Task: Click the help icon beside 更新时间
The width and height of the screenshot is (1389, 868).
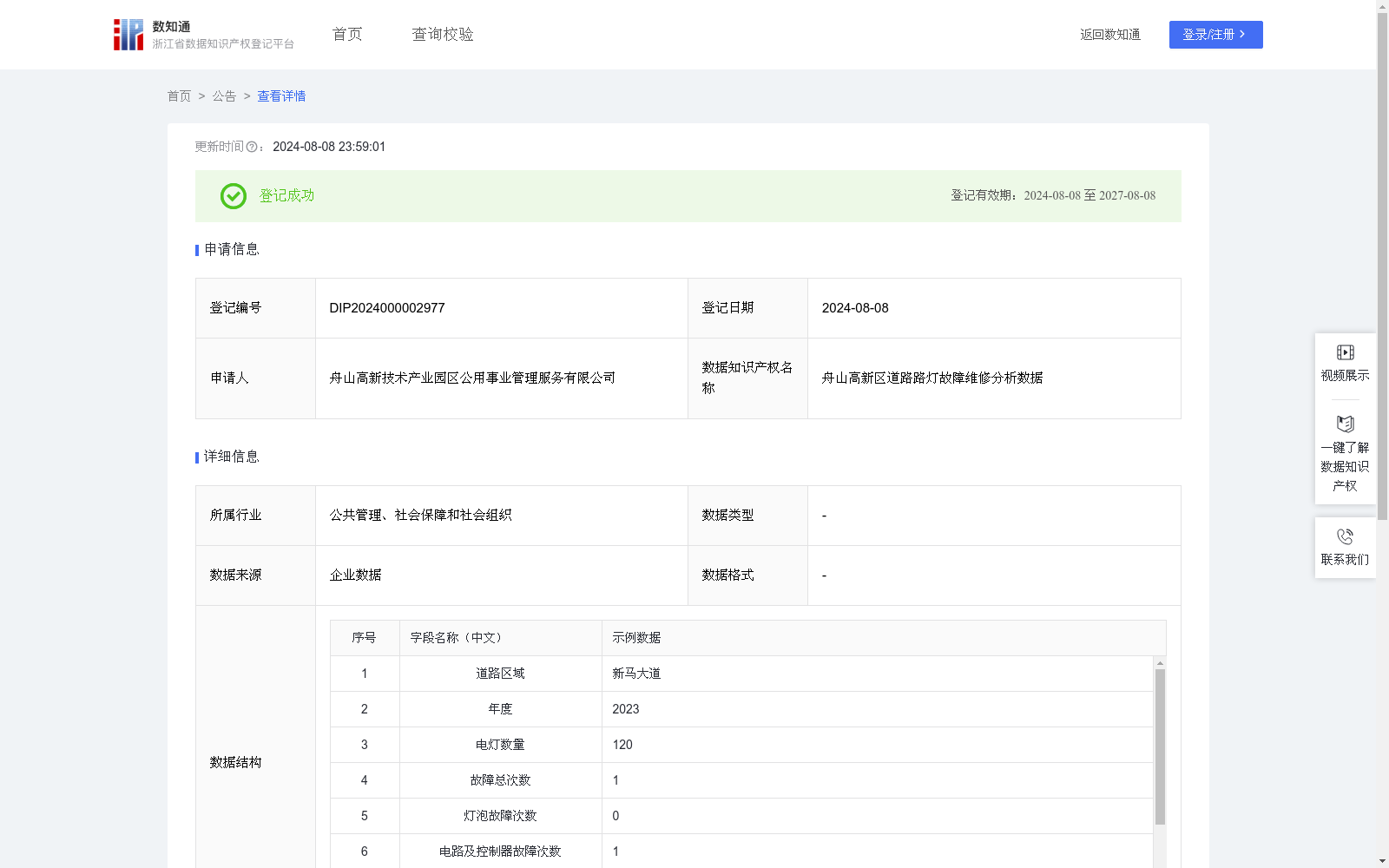Action: [x=252, y=147]
